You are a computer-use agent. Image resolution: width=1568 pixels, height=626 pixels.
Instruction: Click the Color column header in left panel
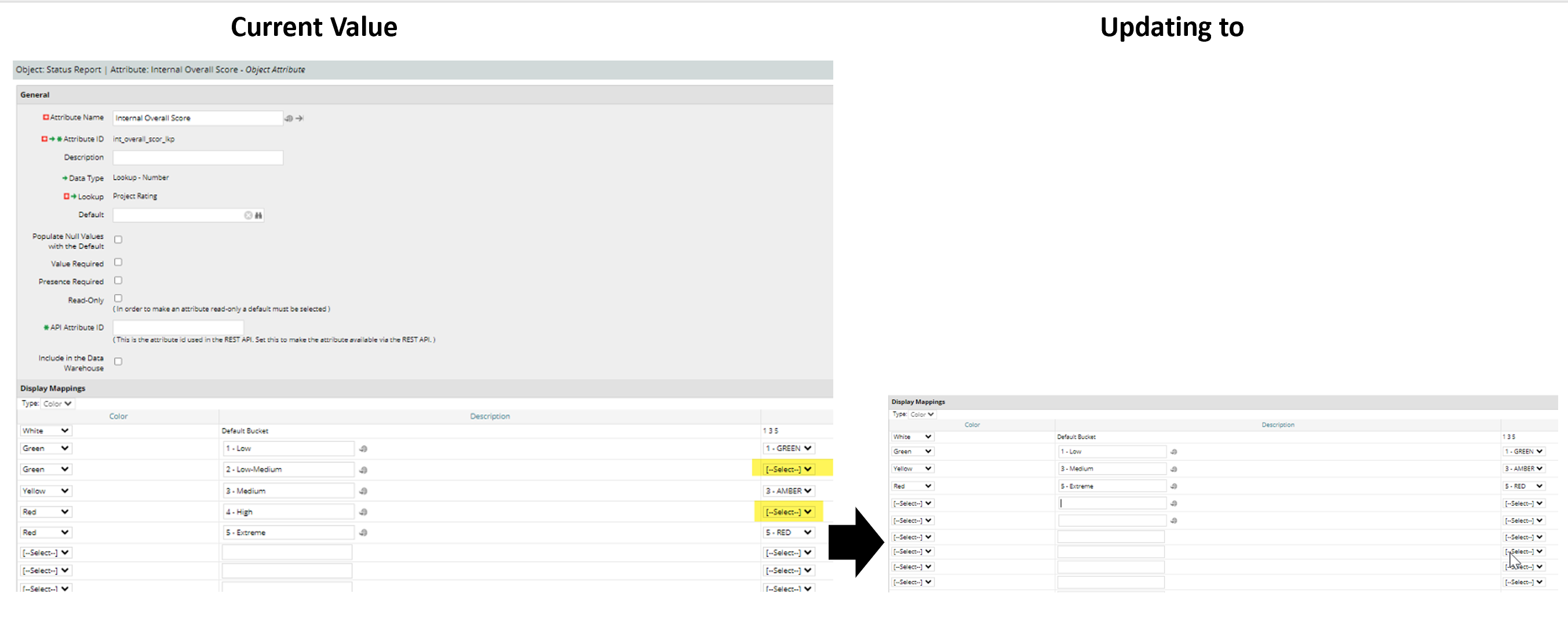pyautogui.click(x=118, y=417)
